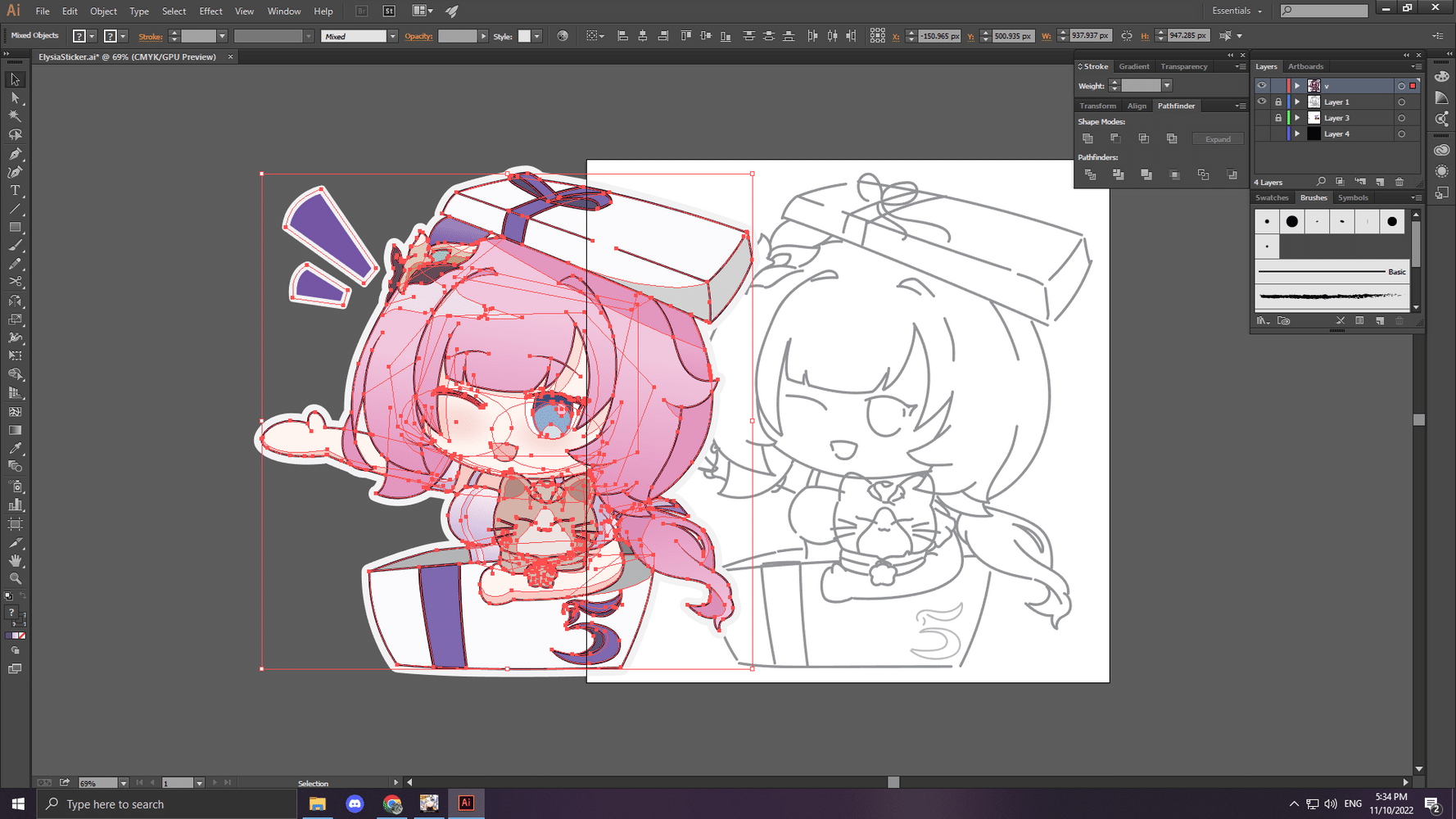Show Layer 4 by clicking its visibility box
This screenshot has width=1456, height=819.
[1261, 133]
